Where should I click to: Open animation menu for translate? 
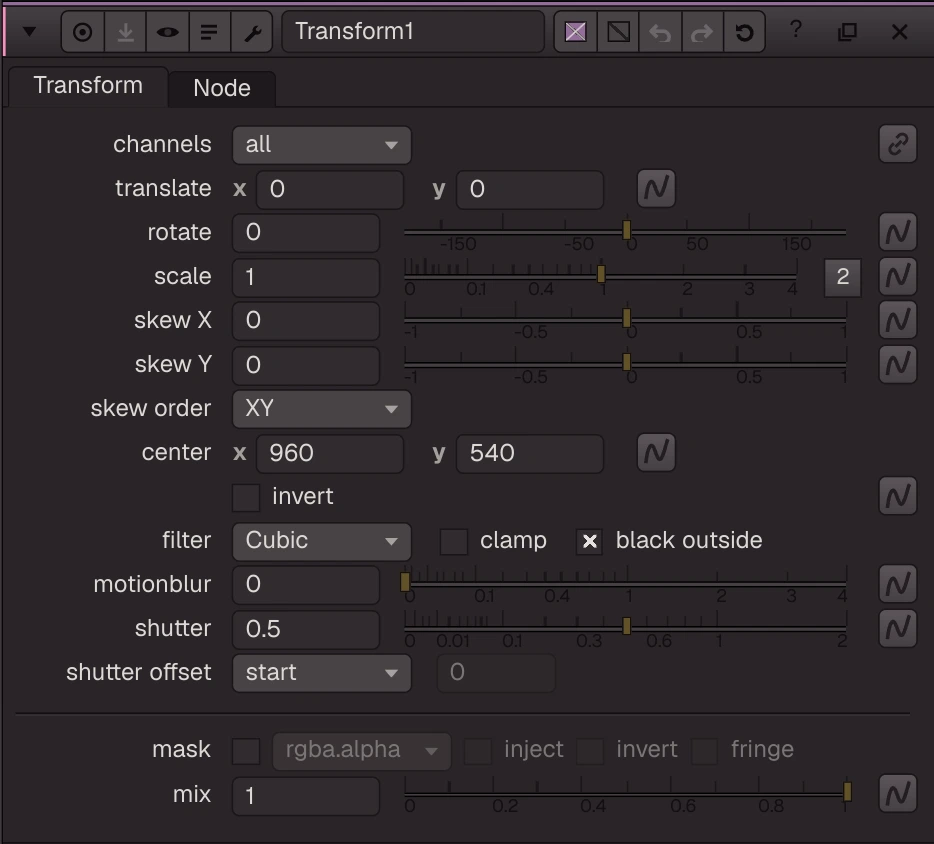[656, 189]
